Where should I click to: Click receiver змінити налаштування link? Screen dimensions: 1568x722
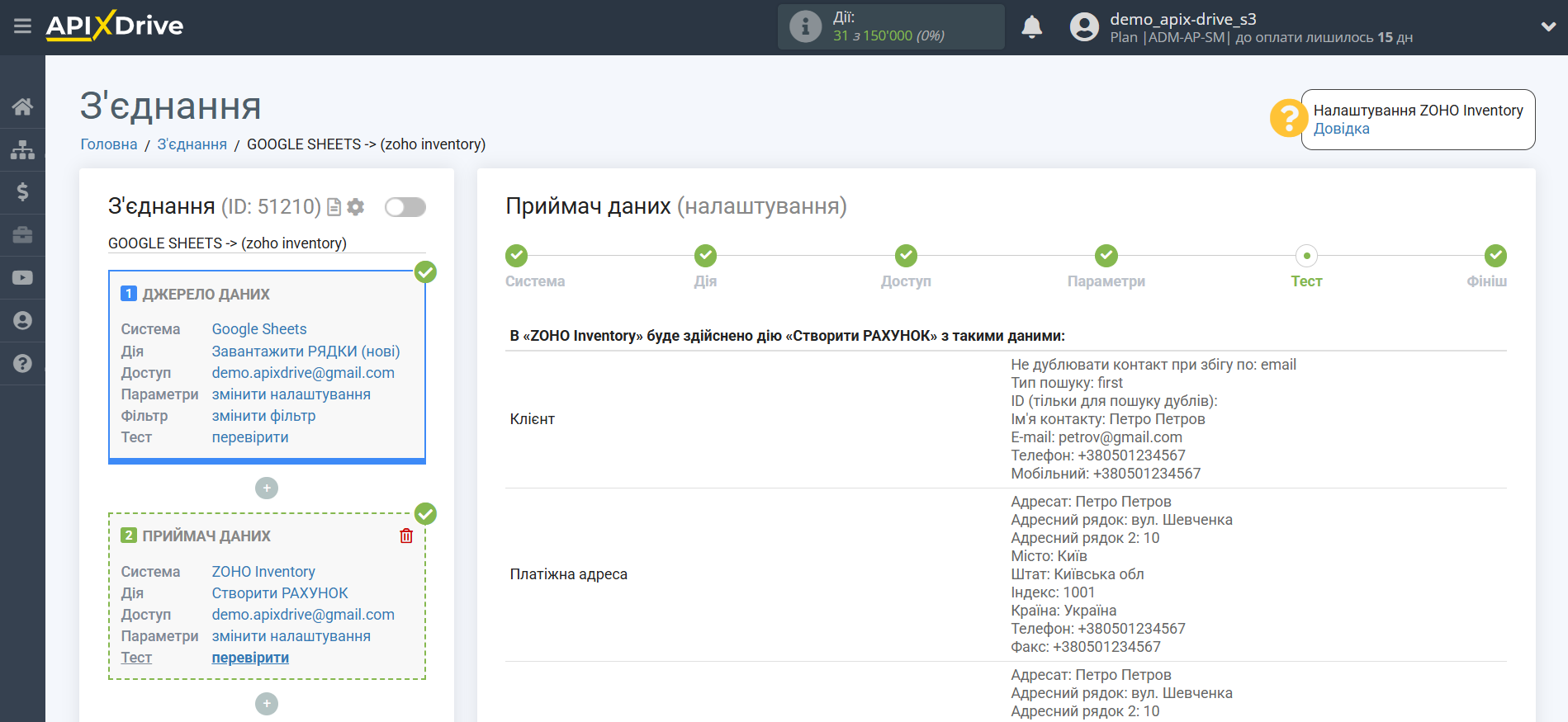click(291, 636)
